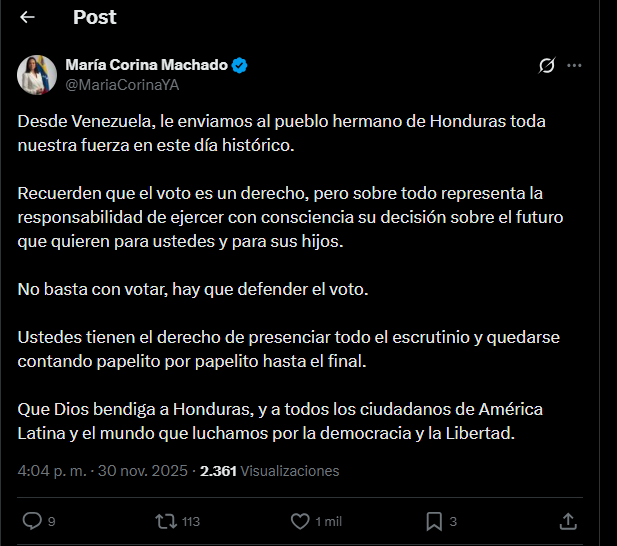The width and height of the screenshot is (617, 546).
Task: Click the "Post" page heading
Action: pyautogui.click(x=94, y=17)
